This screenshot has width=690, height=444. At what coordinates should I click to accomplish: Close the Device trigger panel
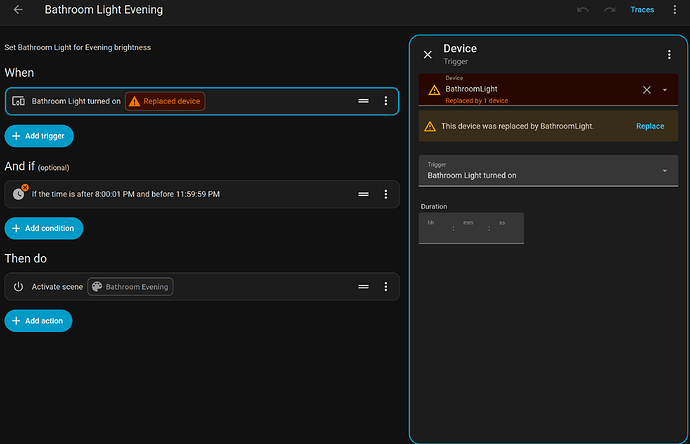click(x=428, y=55)
